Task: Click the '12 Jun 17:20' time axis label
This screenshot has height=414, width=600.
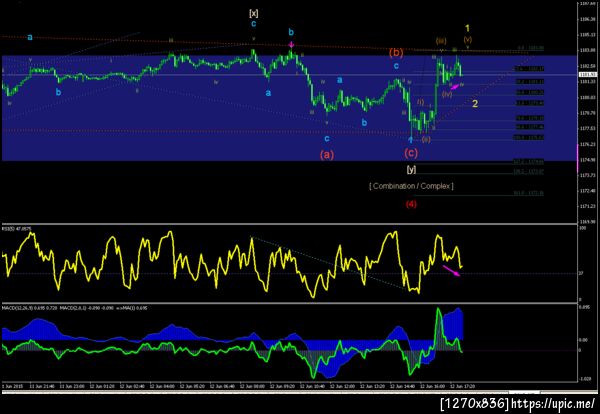Action: coord(462,386)
